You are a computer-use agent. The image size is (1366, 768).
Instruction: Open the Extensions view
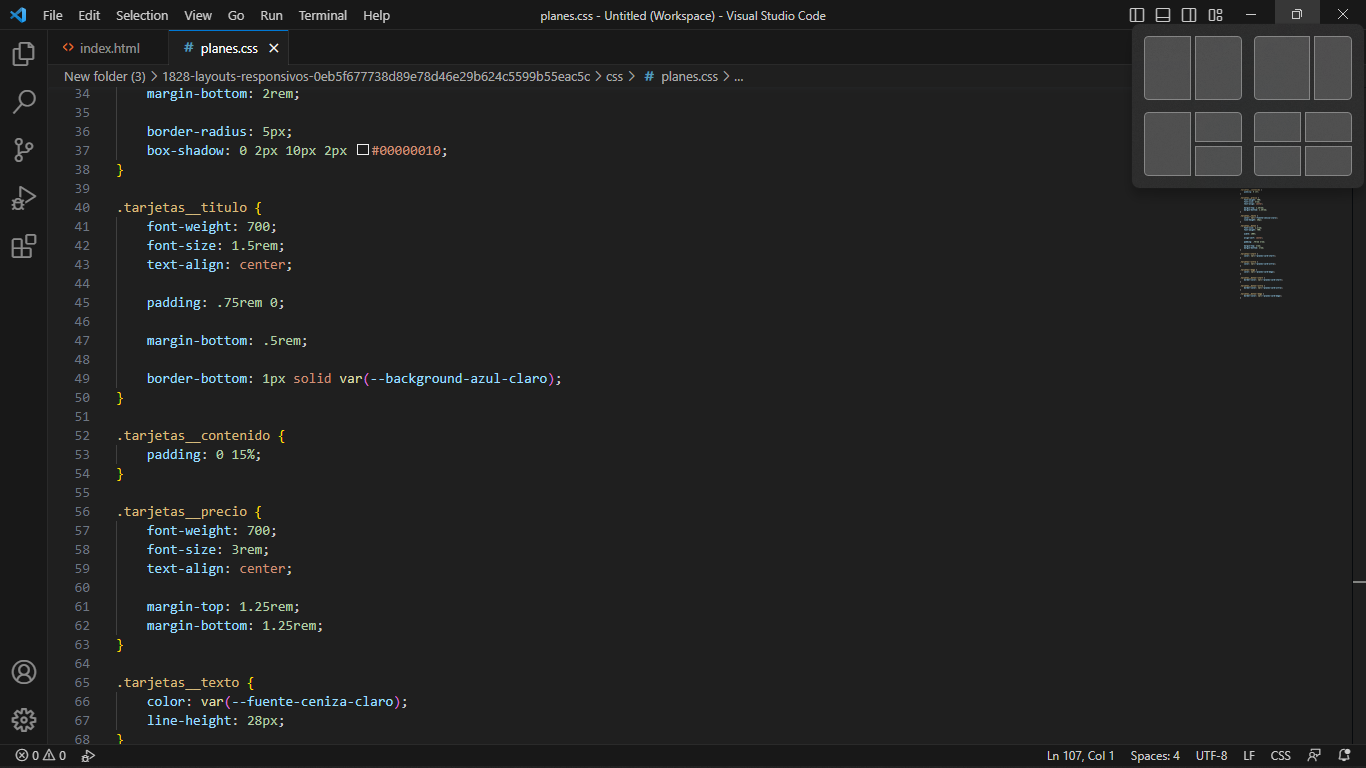[x=24, y=246]
